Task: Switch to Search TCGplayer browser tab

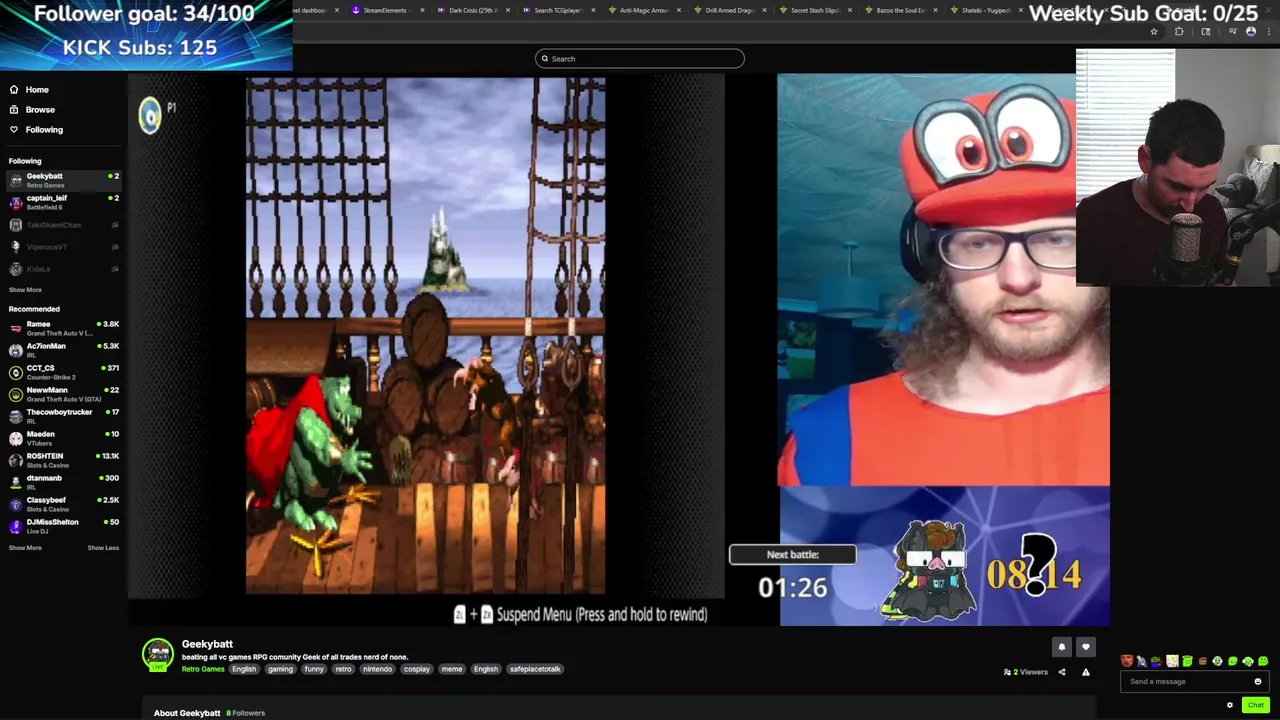Action: tap(557, 10)
